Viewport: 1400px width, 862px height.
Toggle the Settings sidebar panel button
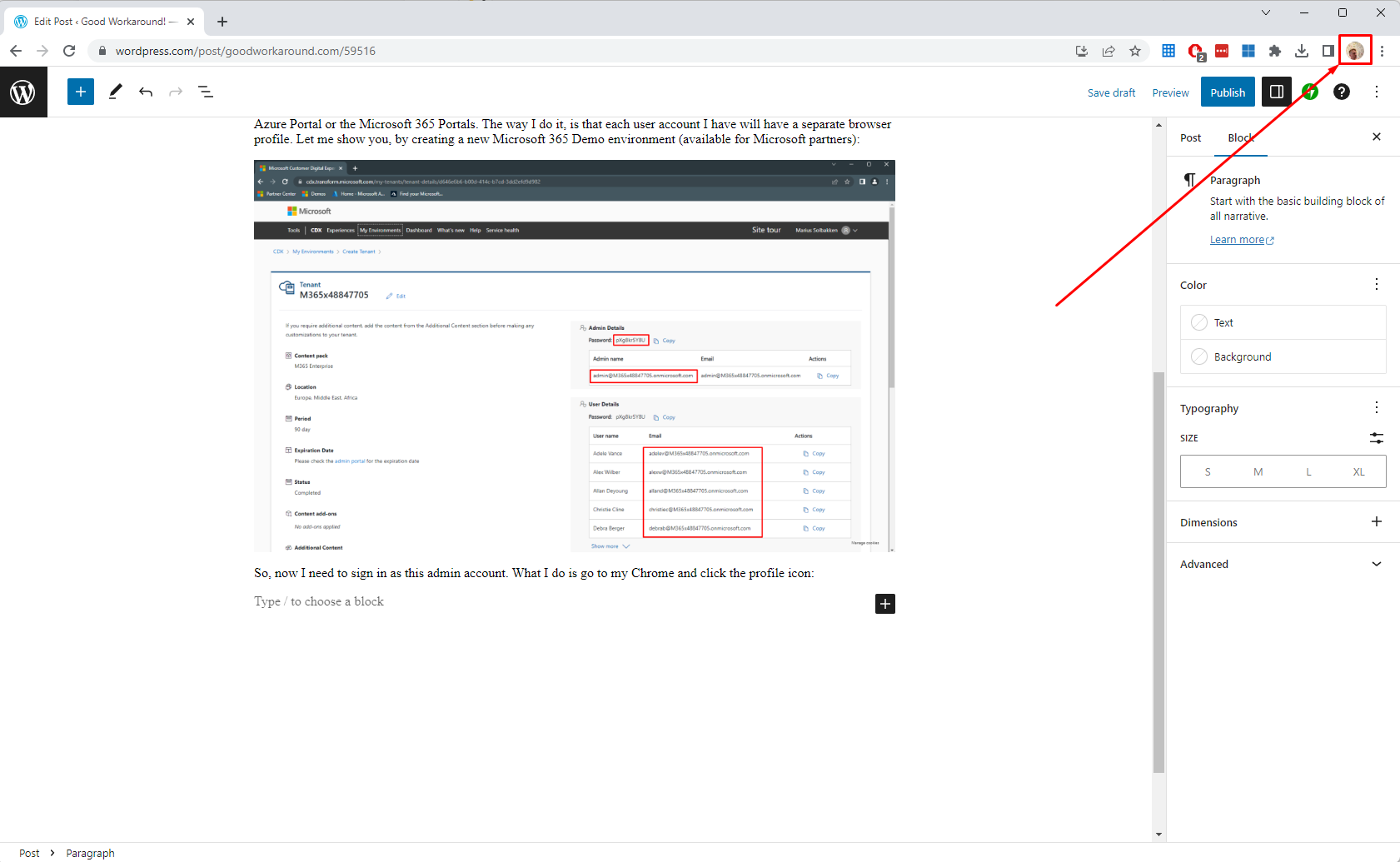click(1276, 92)
